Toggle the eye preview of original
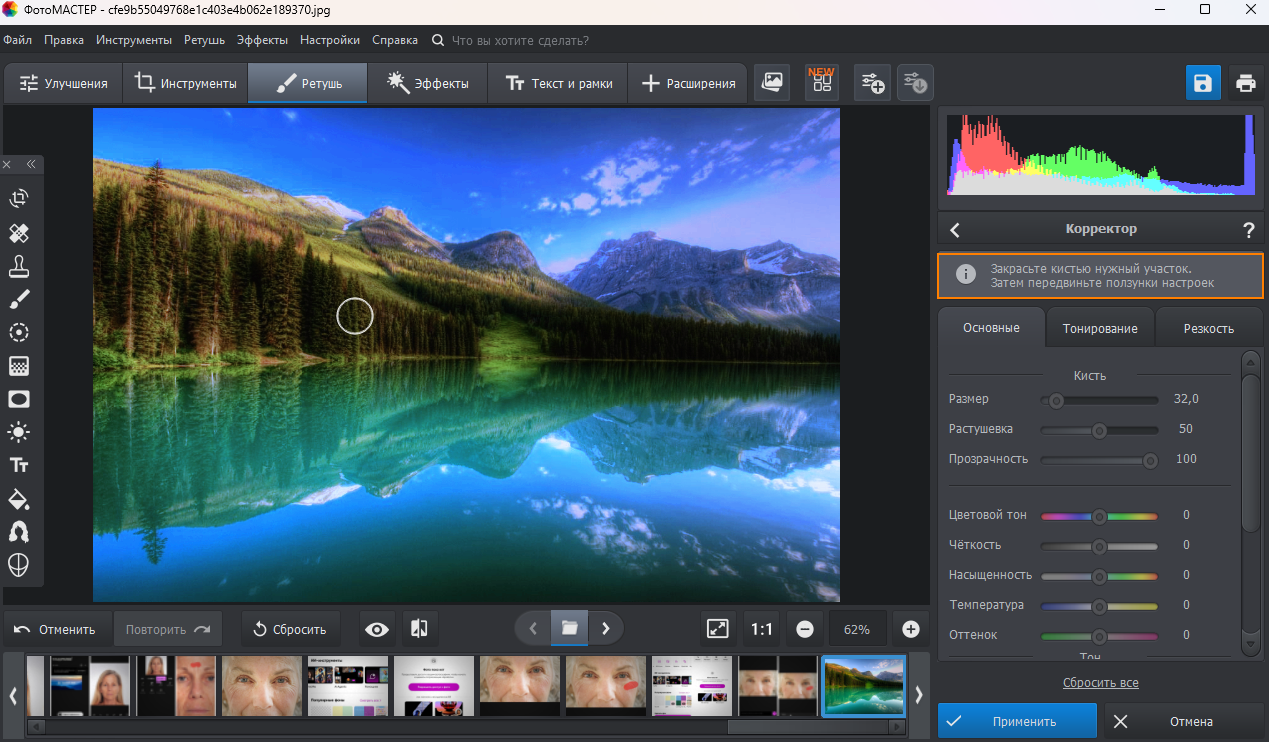1269x742 pixels. (377, 629)
